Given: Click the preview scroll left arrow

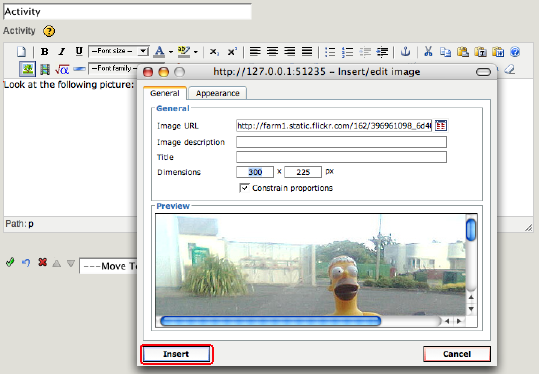Looking at the screenshot, I should coord(447,321).
